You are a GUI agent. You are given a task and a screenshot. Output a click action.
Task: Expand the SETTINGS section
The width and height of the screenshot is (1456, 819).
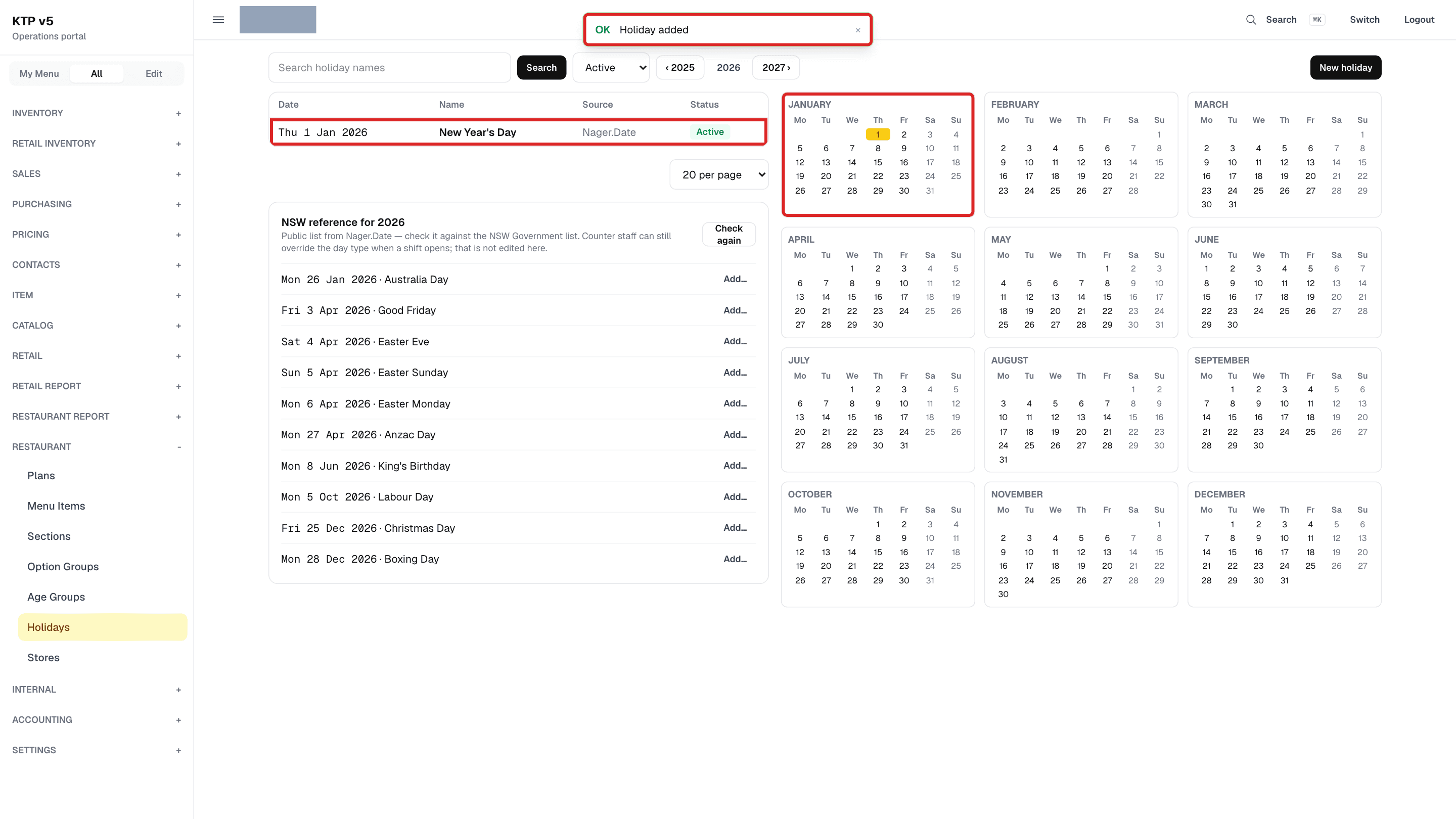pos(97,750)
